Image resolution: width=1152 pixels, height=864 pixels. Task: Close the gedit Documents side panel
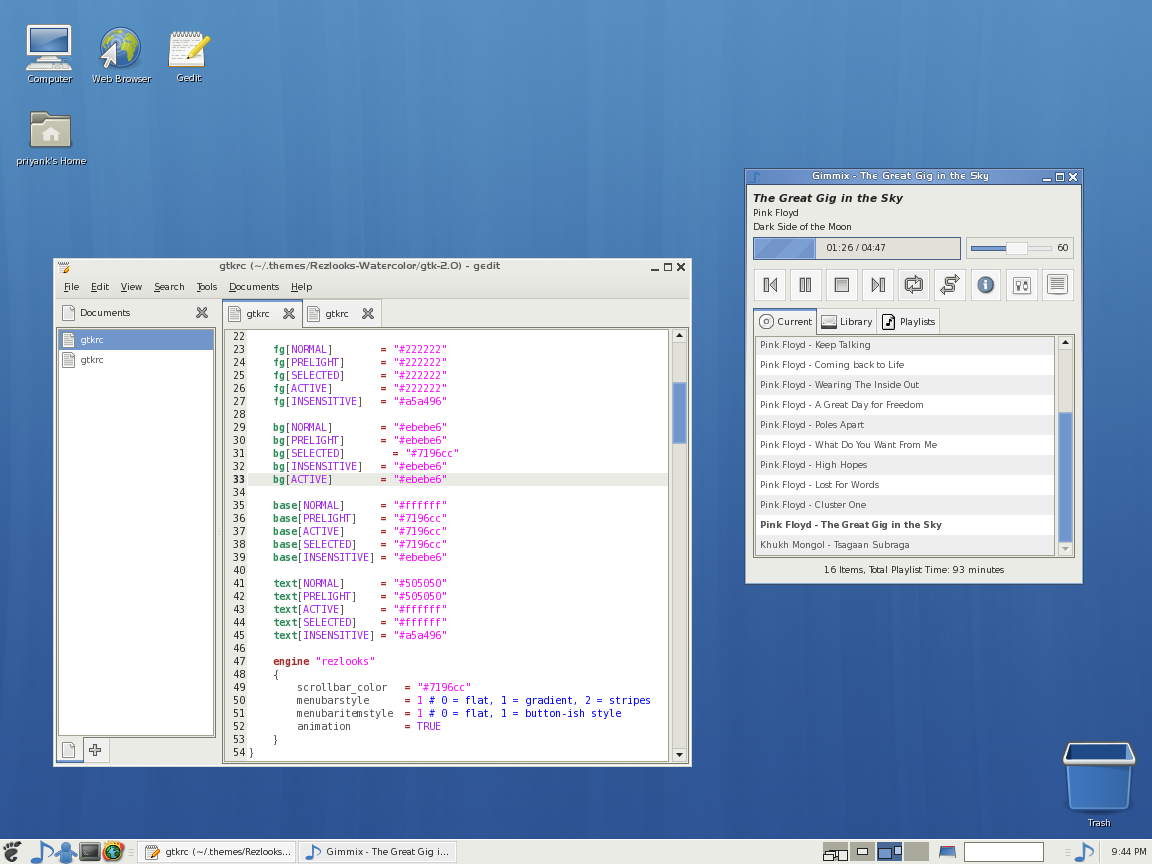(202, 313)
